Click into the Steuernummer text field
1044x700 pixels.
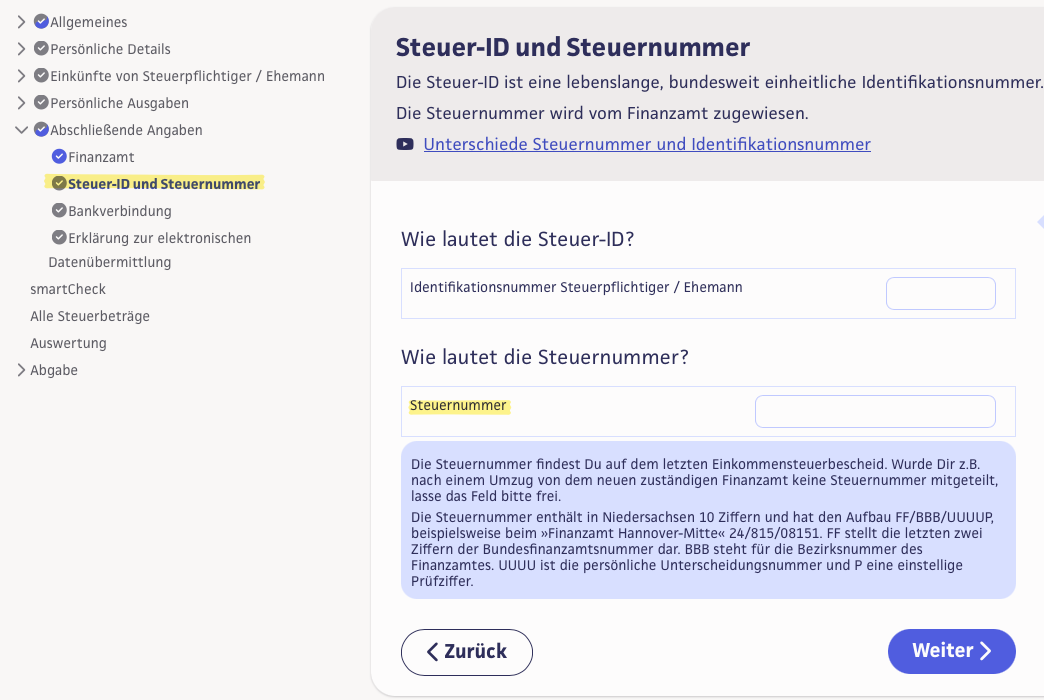(x=875, y=412)
